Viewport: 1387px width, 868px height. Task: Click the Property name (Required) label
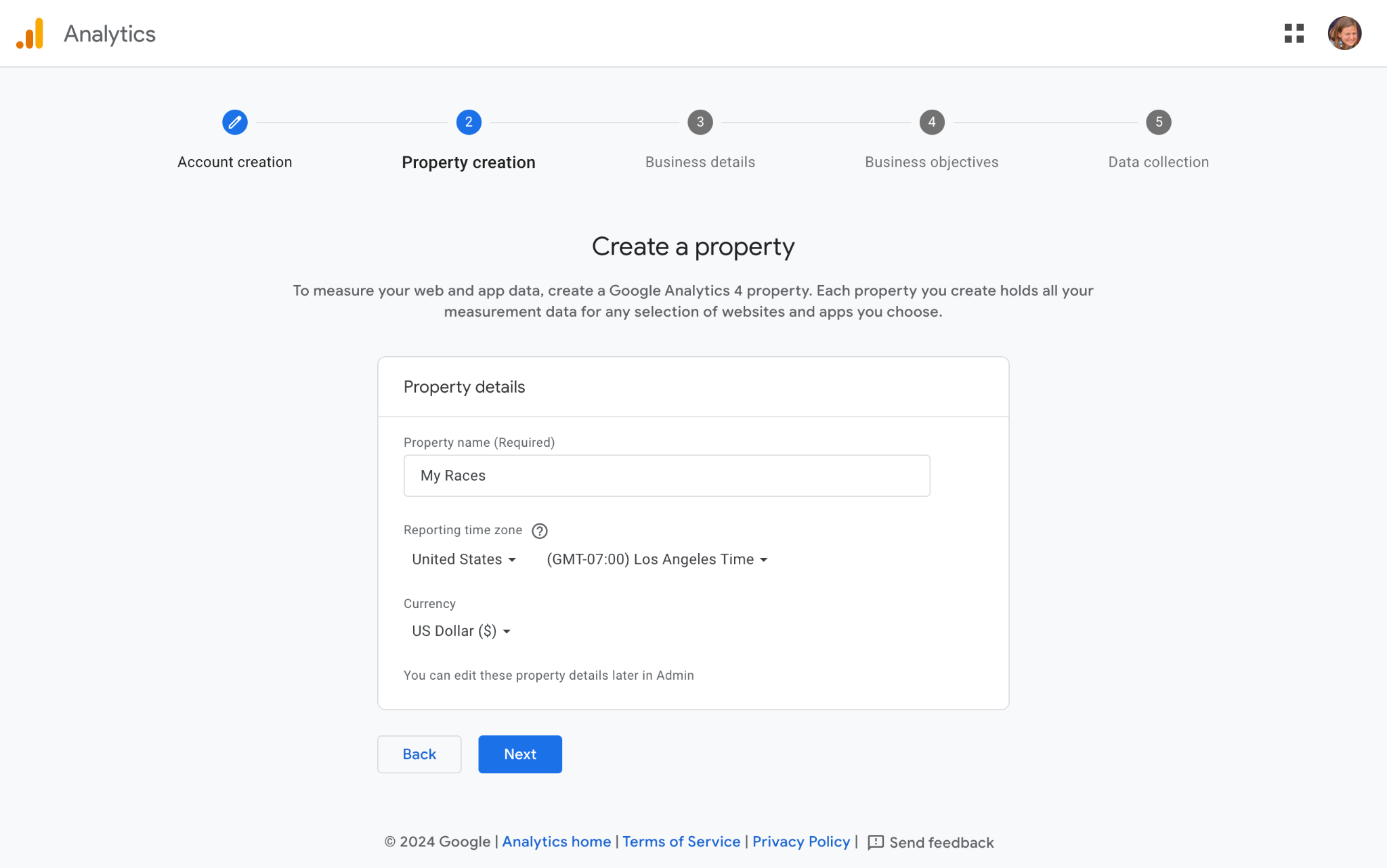click(479, 443)
